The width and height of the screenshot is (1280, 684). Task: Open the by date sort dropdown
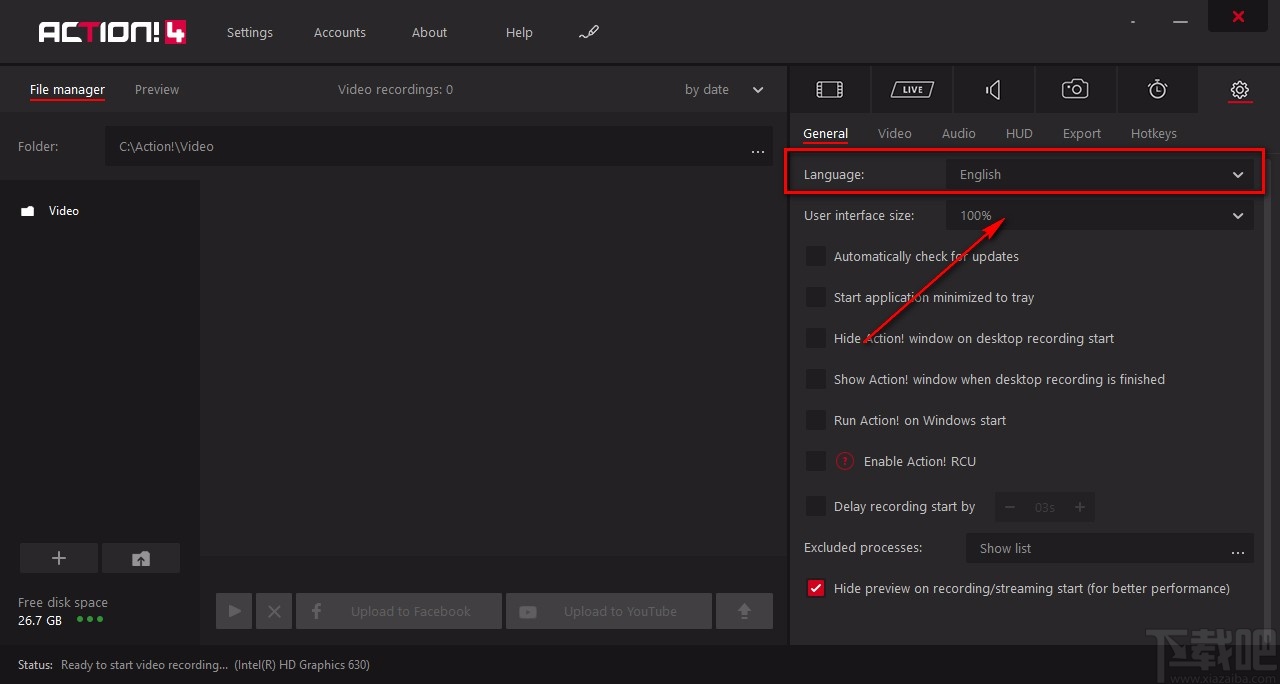coord(724,89)
